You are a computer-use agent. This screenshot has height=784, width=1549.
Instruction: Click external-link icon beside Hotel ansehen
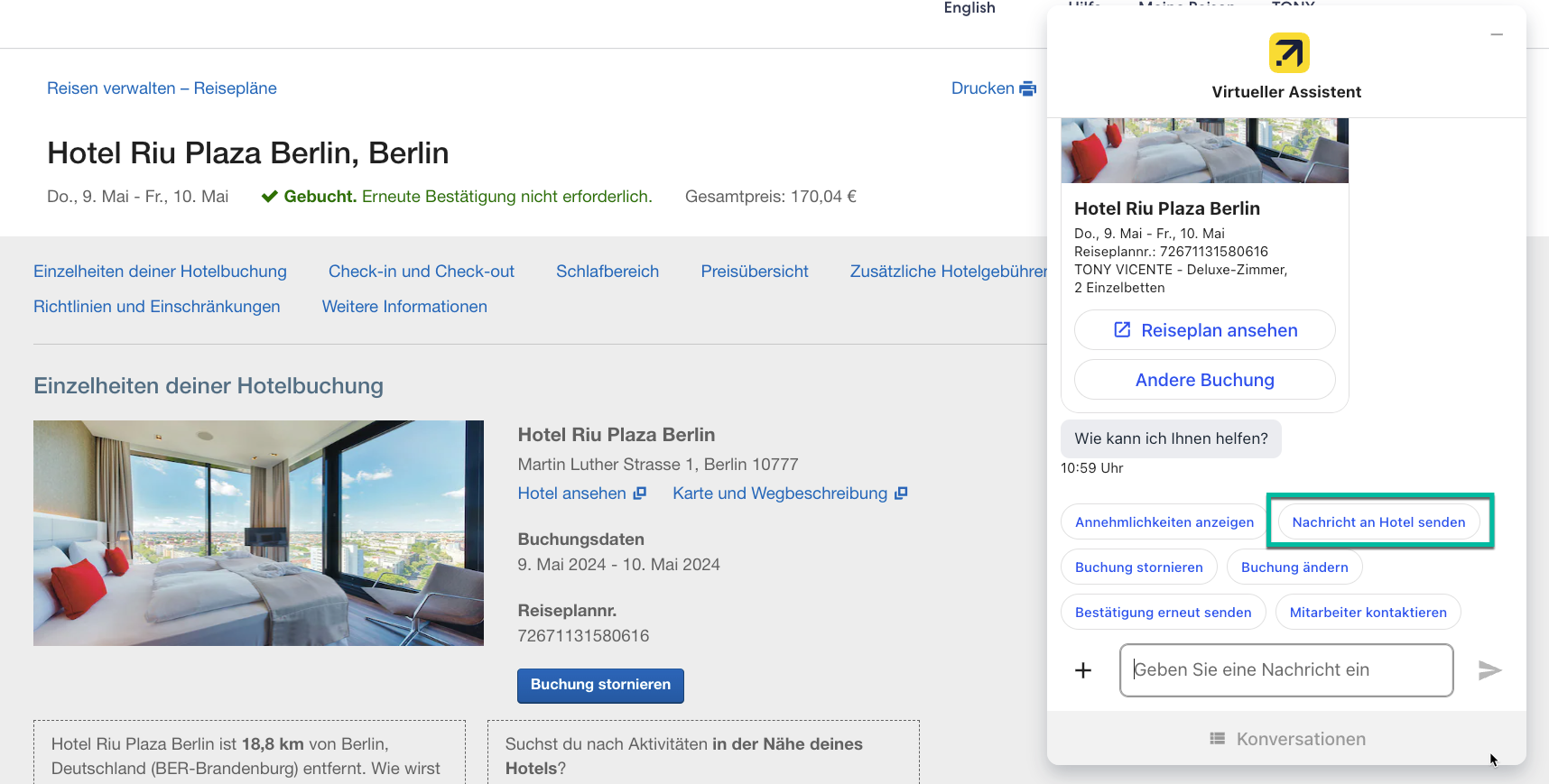(x=640, y=493)
